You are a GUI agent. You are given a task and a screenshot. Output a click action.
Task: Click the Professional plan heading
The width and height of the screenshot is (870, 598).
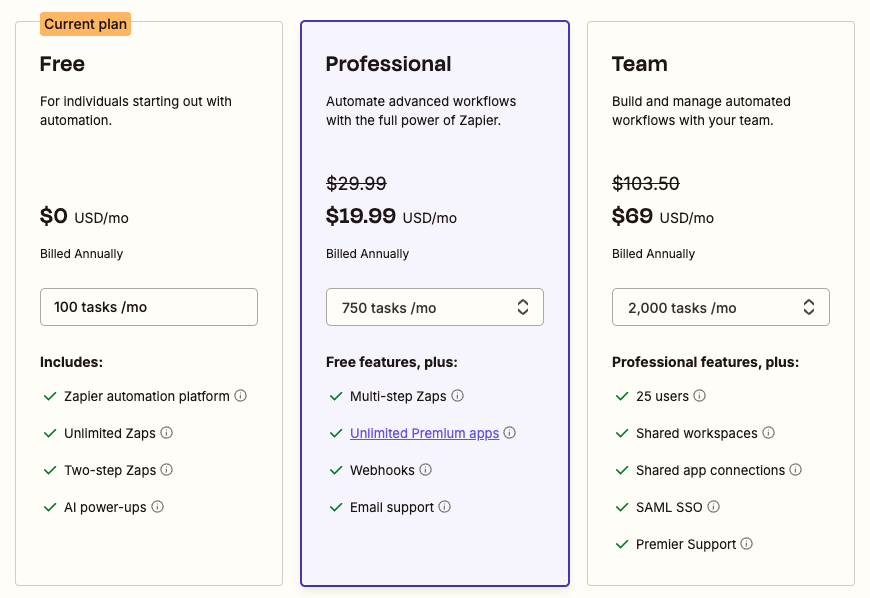pos(388,64)
